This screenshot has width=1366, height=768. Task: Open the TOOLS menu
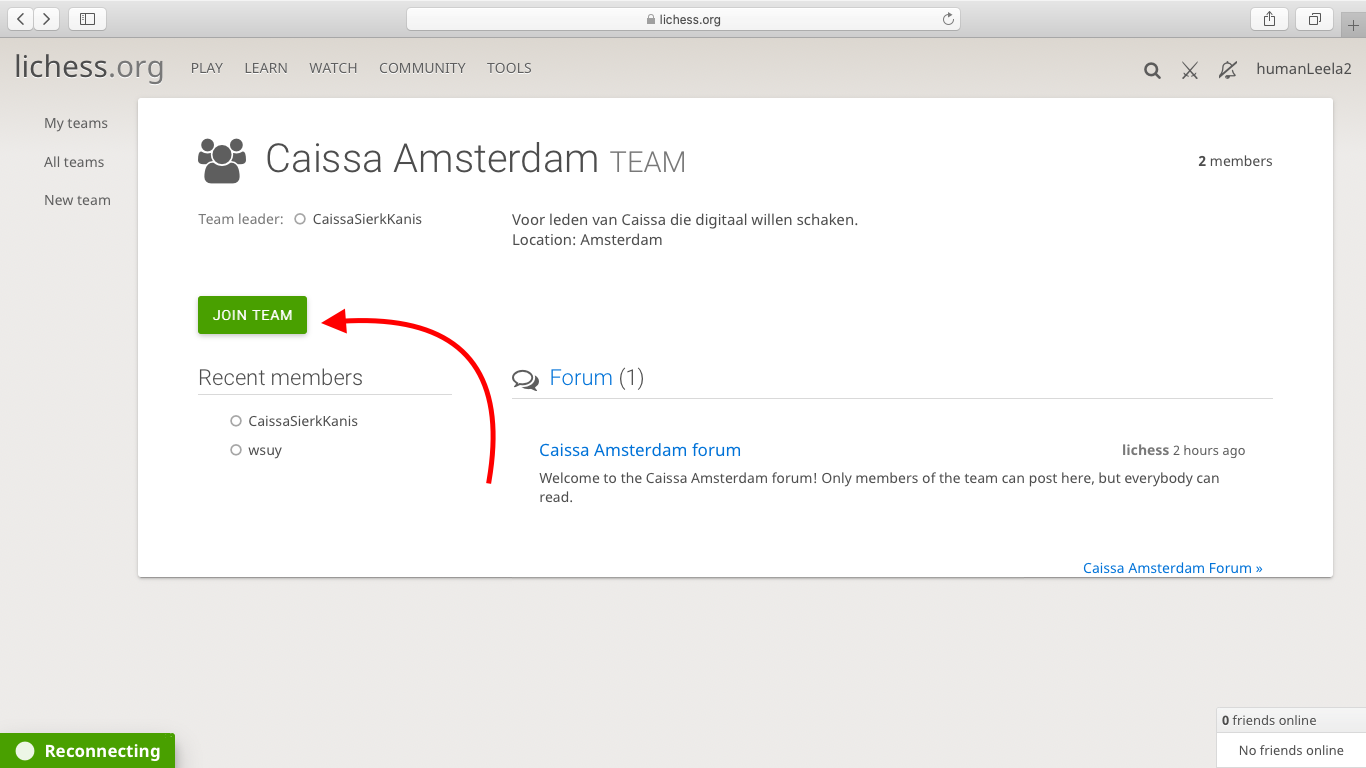click(x=509, y=68)
